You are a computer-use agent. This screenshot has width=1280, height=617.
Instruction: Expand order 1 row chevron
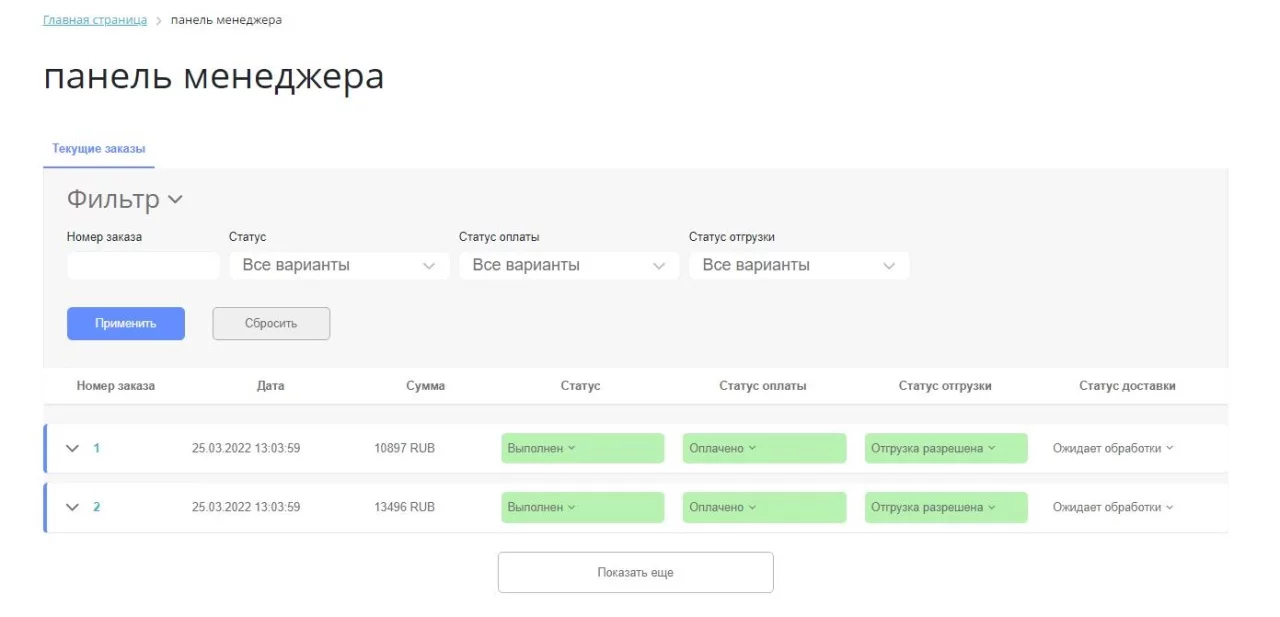72,449
